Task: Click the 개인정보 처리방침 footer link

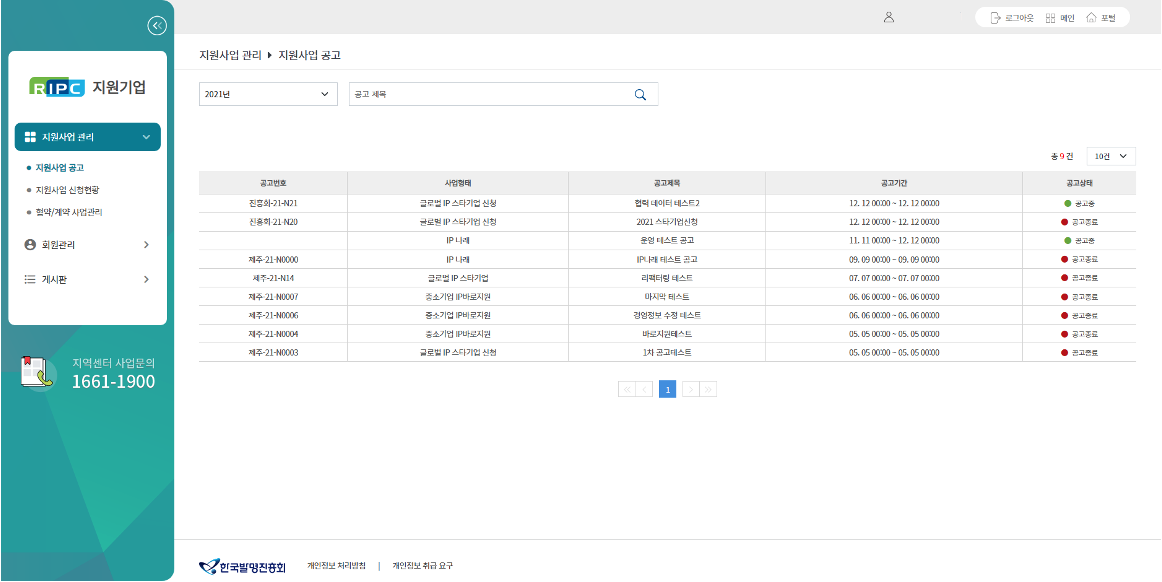Action: (x=336, y=566)
